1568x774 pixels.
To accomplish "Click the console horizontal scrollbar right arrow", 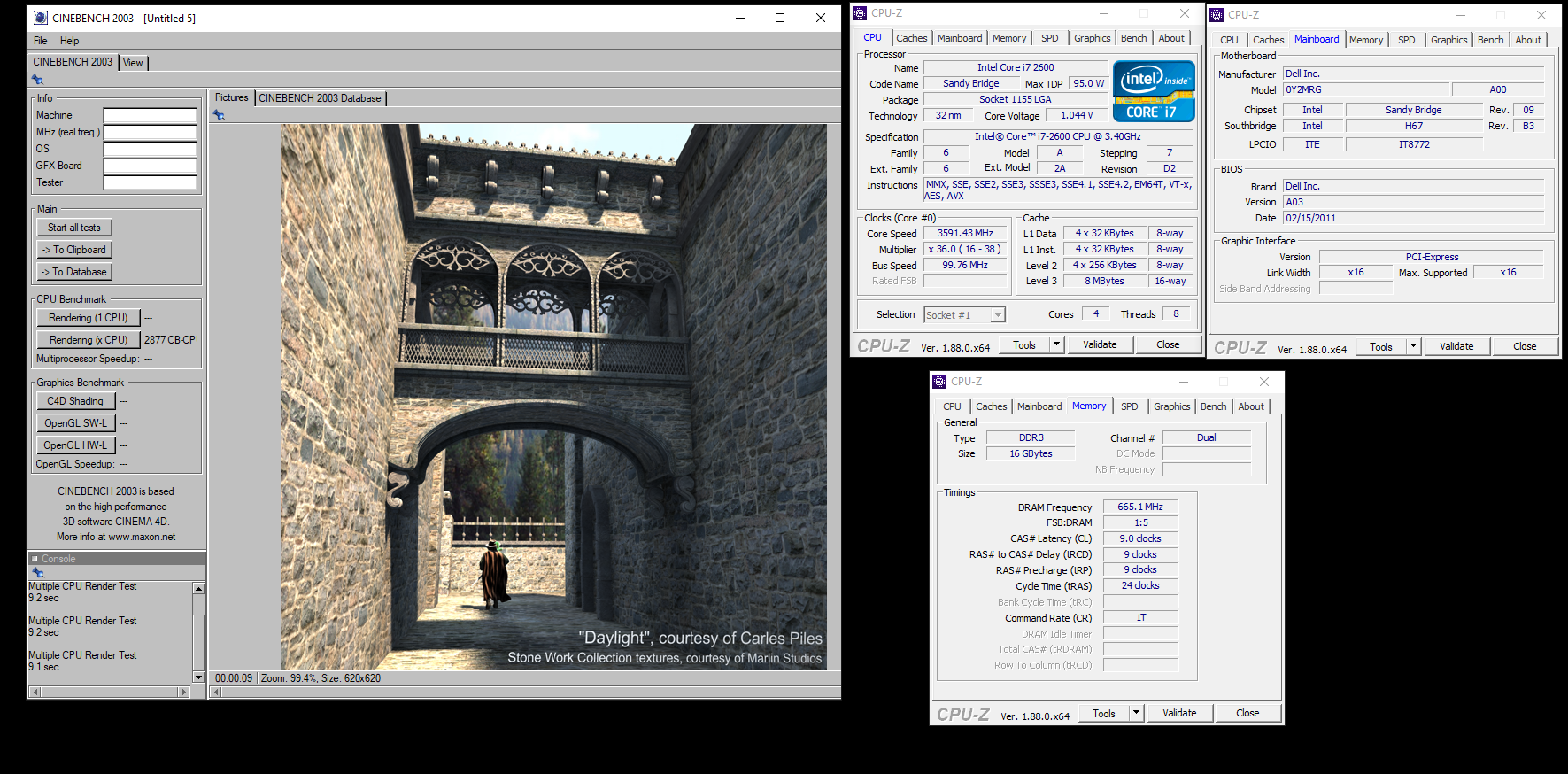I will (x=184, y=693).
